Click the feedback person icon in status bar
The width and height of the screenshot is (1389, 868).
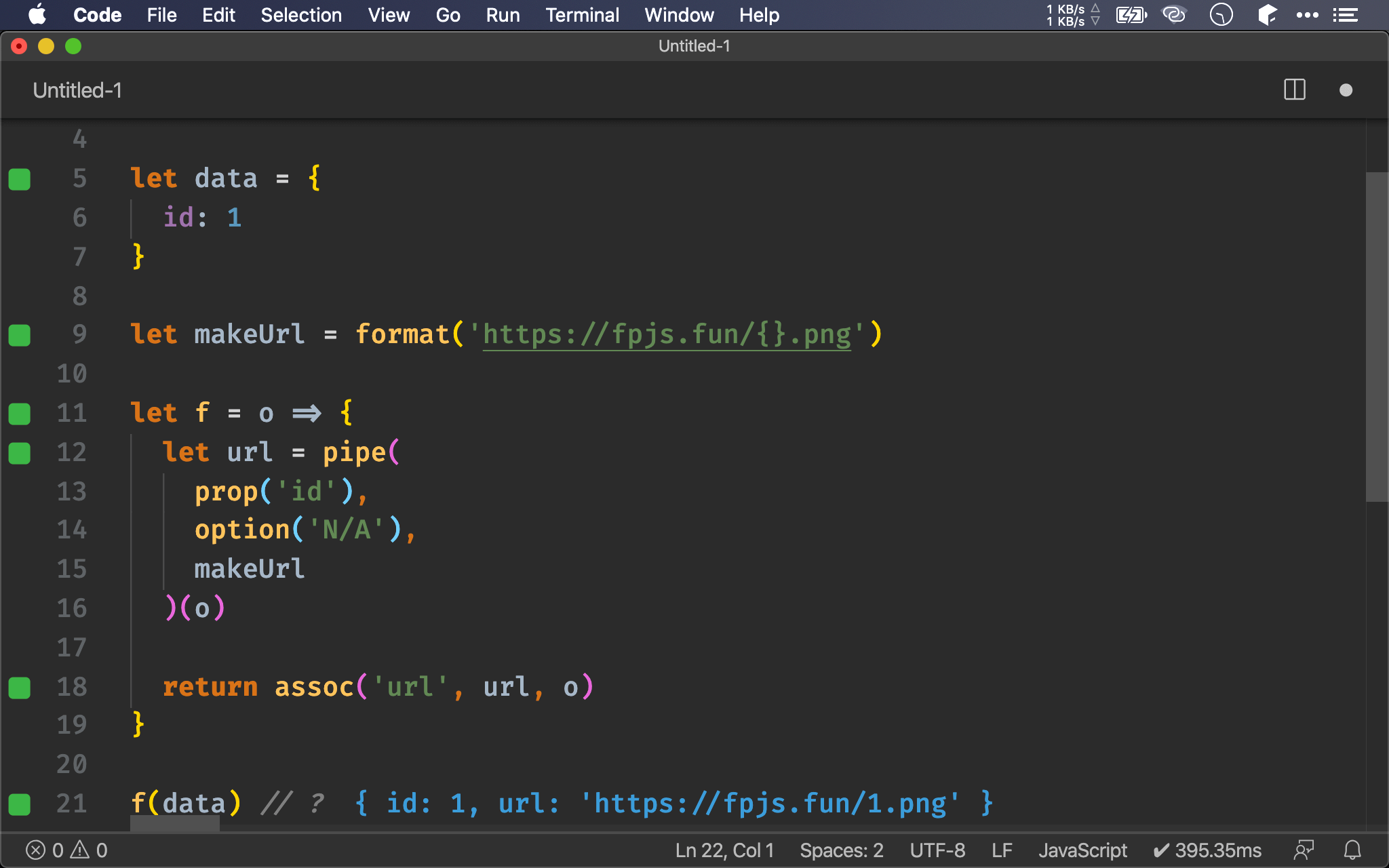1304,850
